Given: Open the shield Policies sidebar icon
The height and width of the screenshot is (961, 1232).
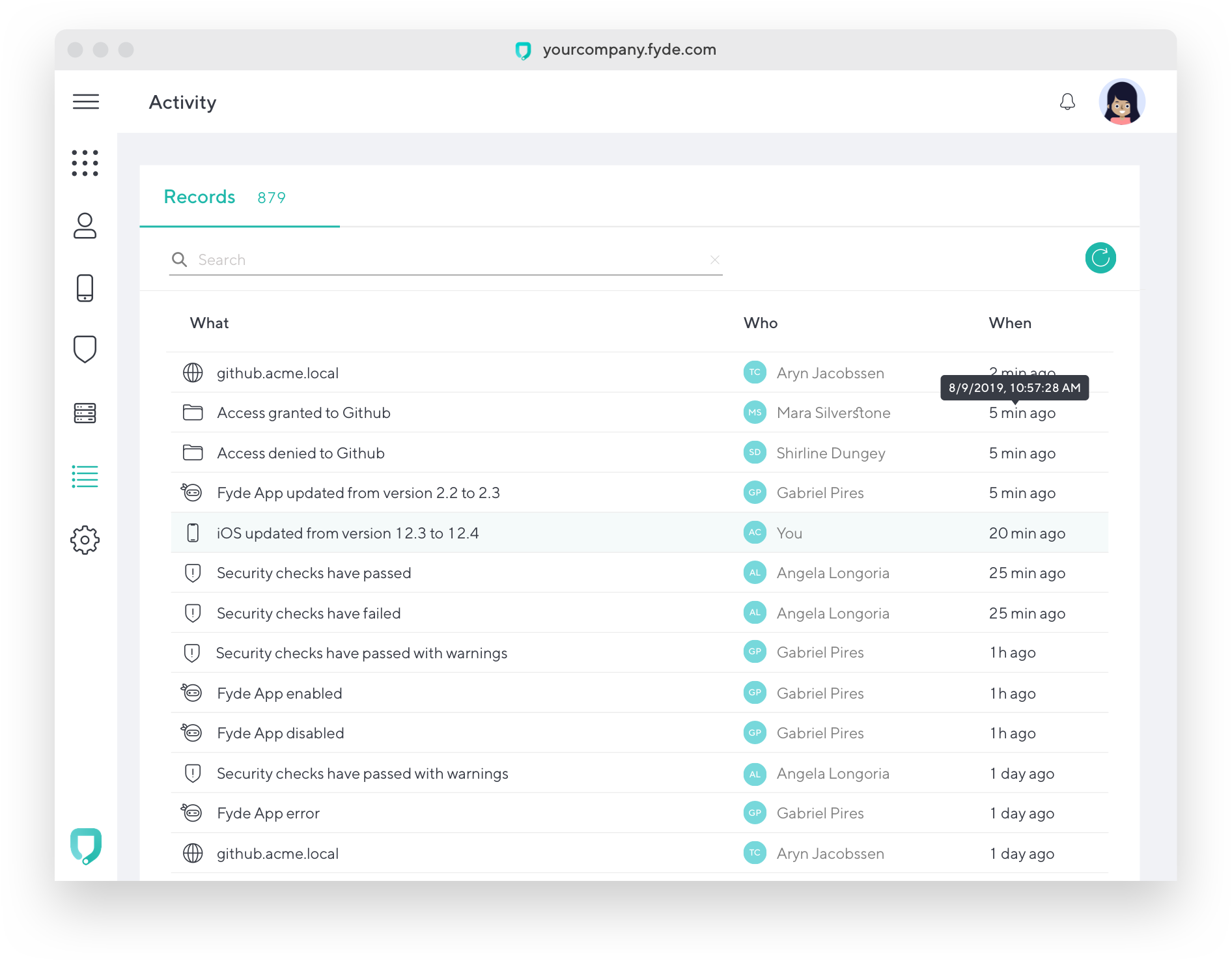Looking at the screenshot, I should [85, 350].
